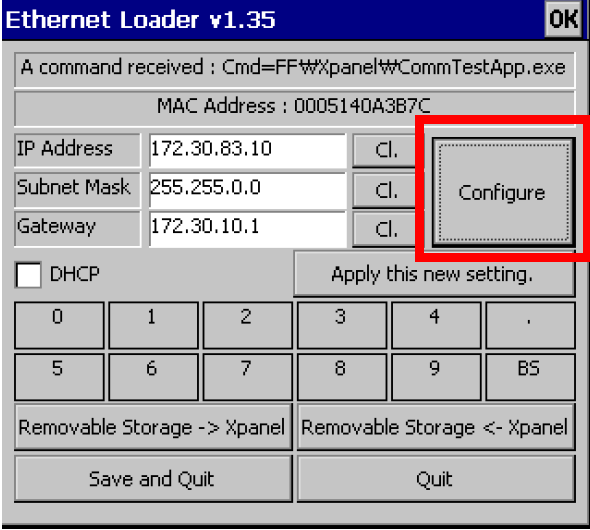590x530 pixels.
Task: Select the Subnet Mask input field
Action: pyautogui.click(x=247, y=190)
